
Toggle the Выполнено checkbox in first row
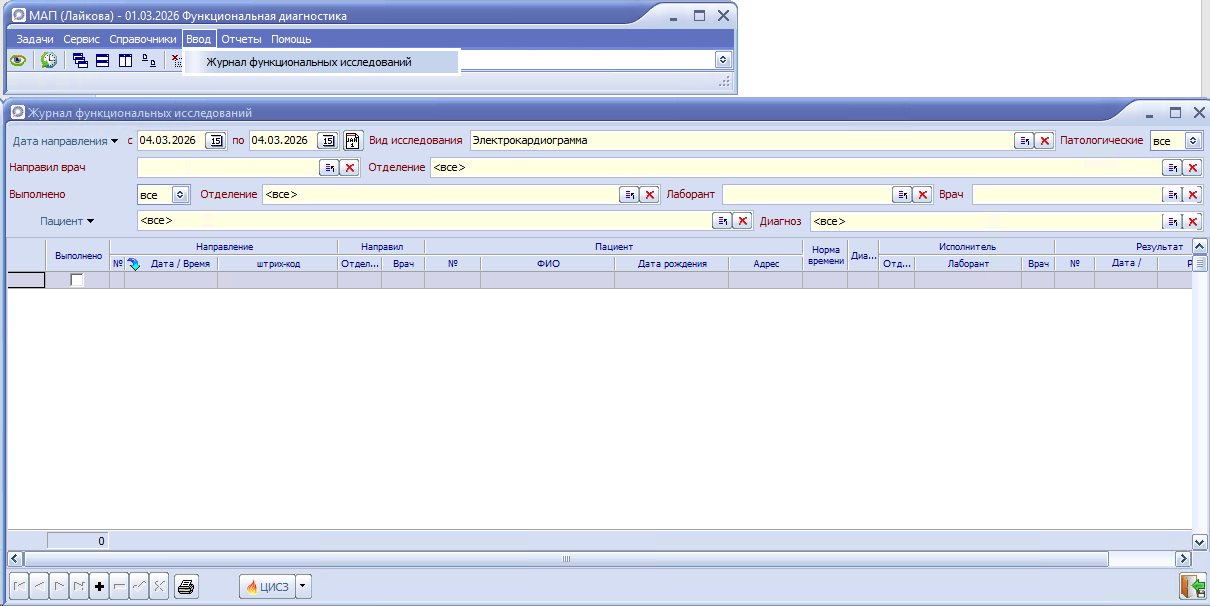[x=77, y=281]
